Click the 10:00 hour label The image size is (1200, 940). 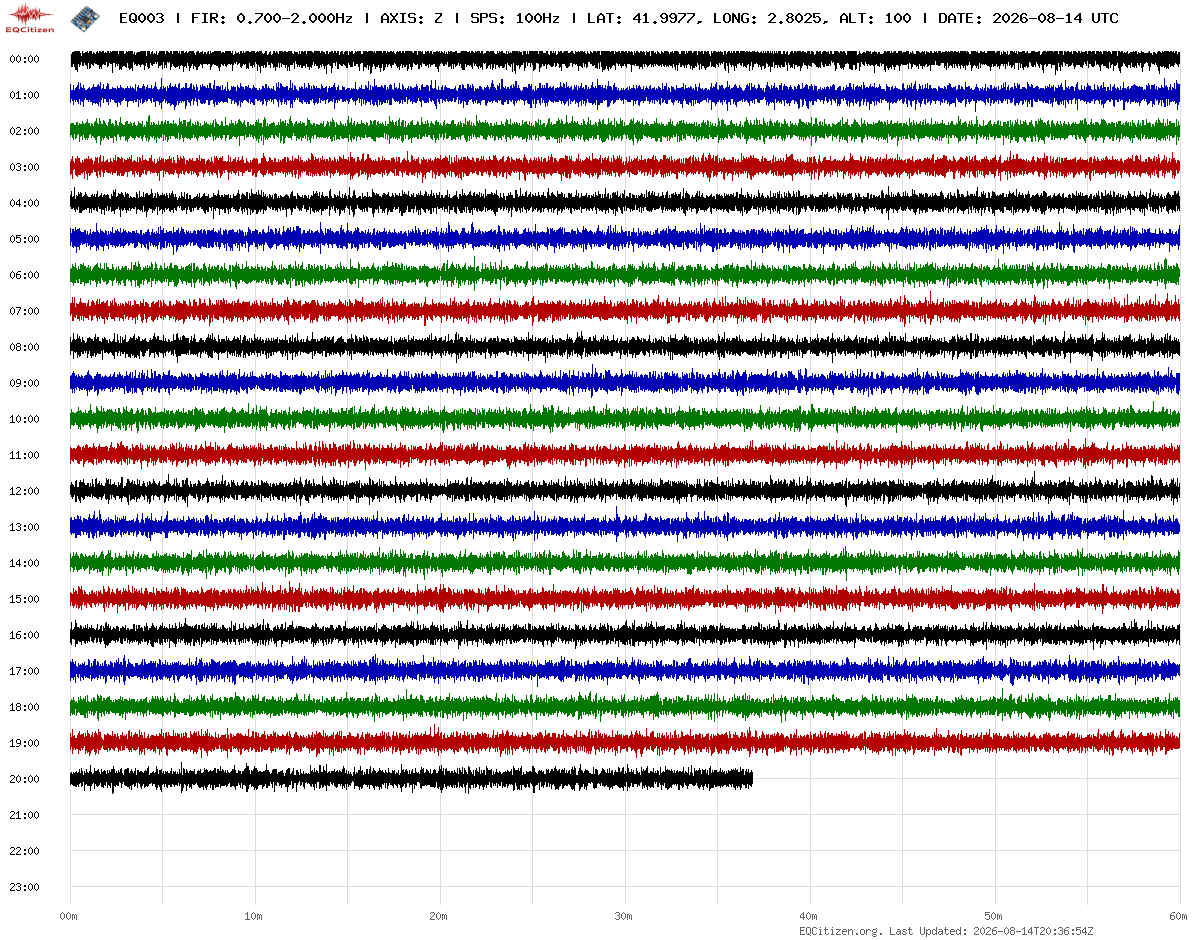[24, 419]
